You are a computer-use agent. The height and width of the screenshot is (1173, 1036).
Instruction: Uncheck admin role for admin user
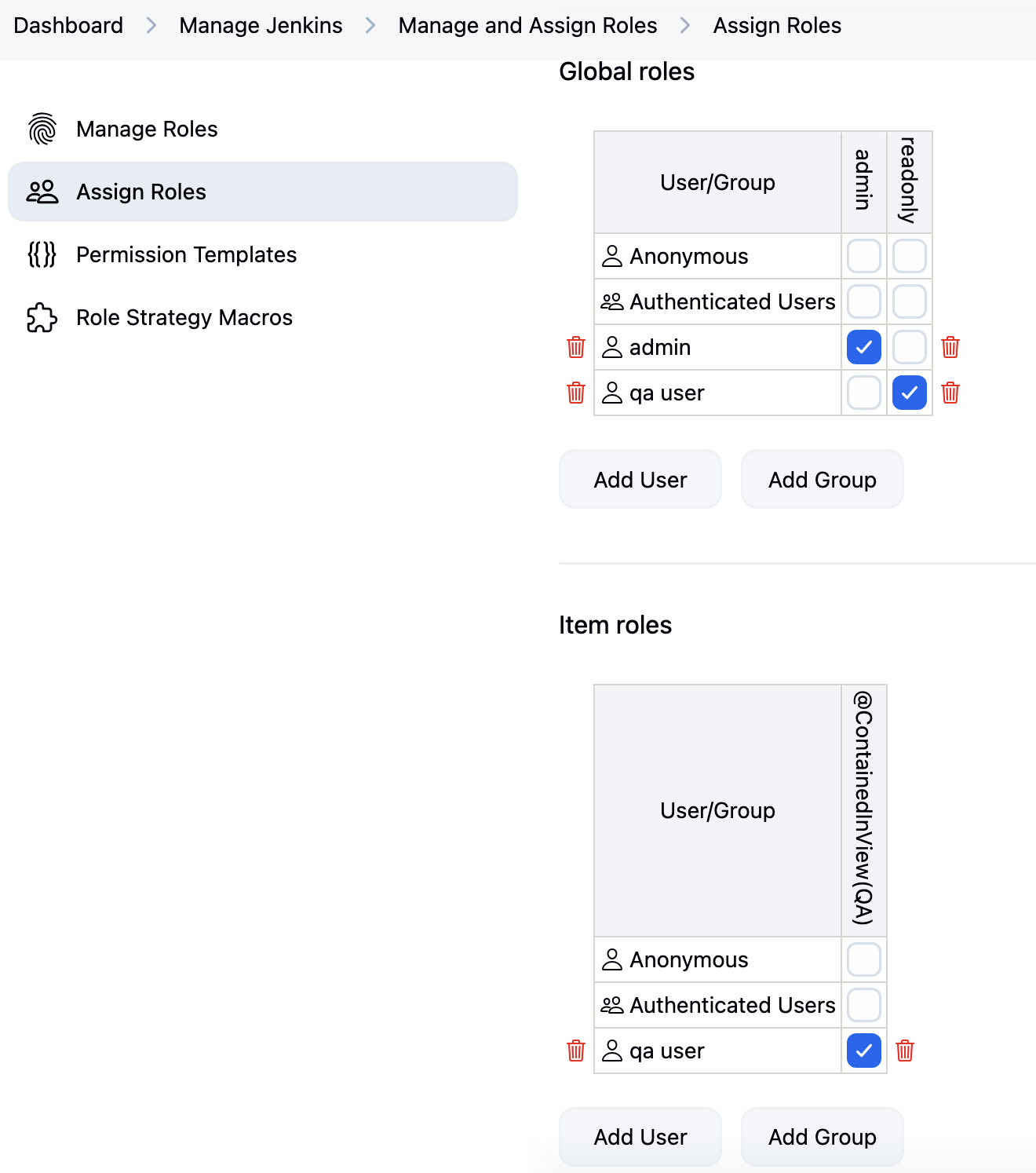(x=864, y=347)
